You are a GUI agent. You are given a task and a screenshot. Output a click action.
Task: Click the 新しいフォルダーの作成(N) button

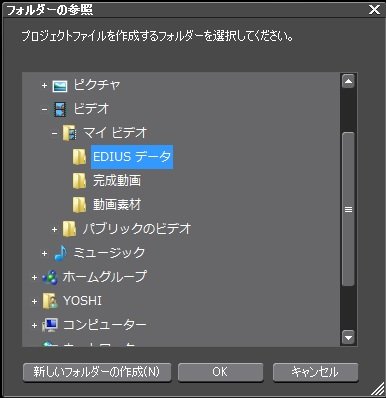[97, 372]
